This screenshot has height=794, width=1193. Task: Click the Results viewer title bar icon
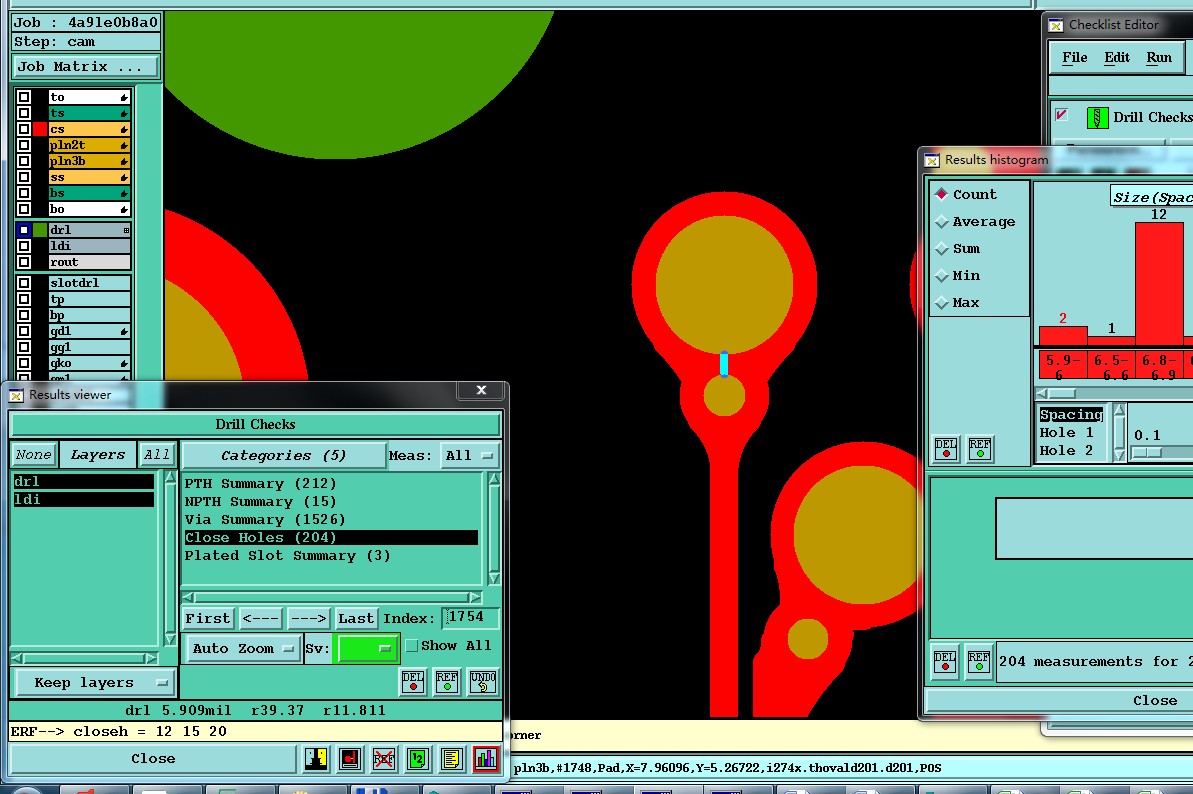(16, 395)
